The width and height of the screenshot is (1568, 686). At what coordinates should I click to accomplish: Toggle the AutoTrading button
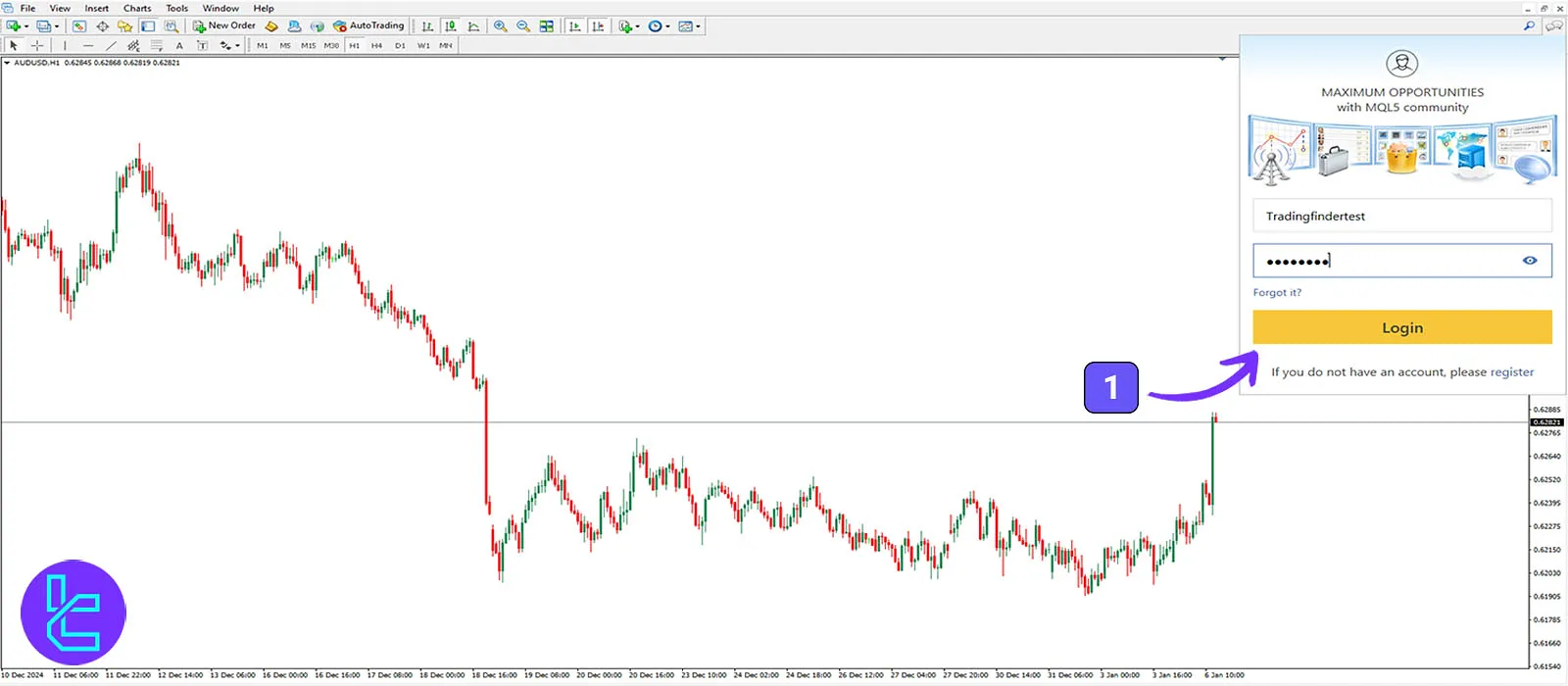pyautogui.click(x=368, y=26)
